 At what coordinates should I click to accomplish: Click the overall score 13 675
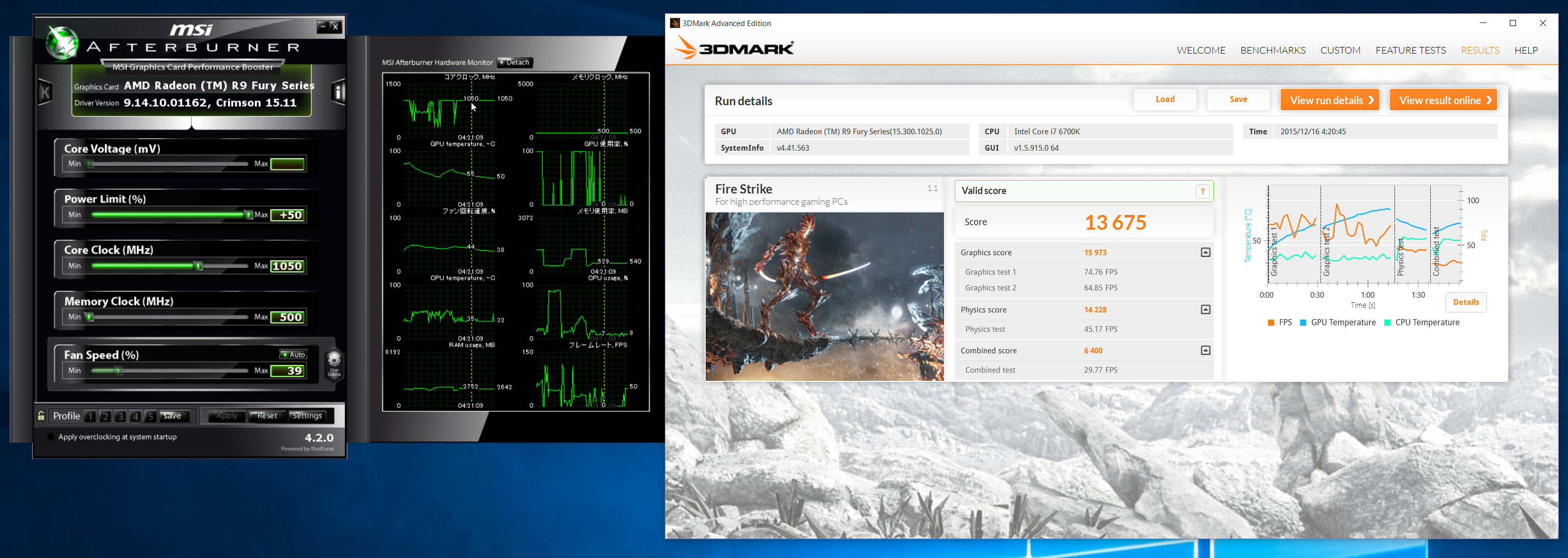tap(1115, 223)
